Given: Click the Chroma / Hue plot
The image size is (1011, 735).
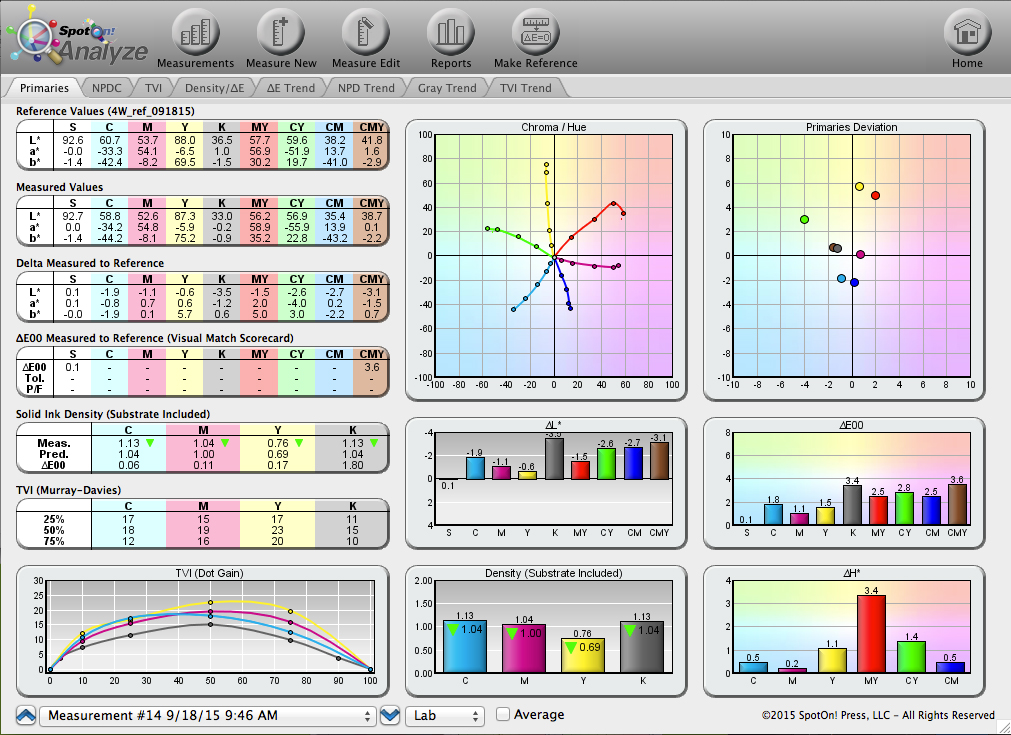Looking at the screenshot, I should [554, 256].
